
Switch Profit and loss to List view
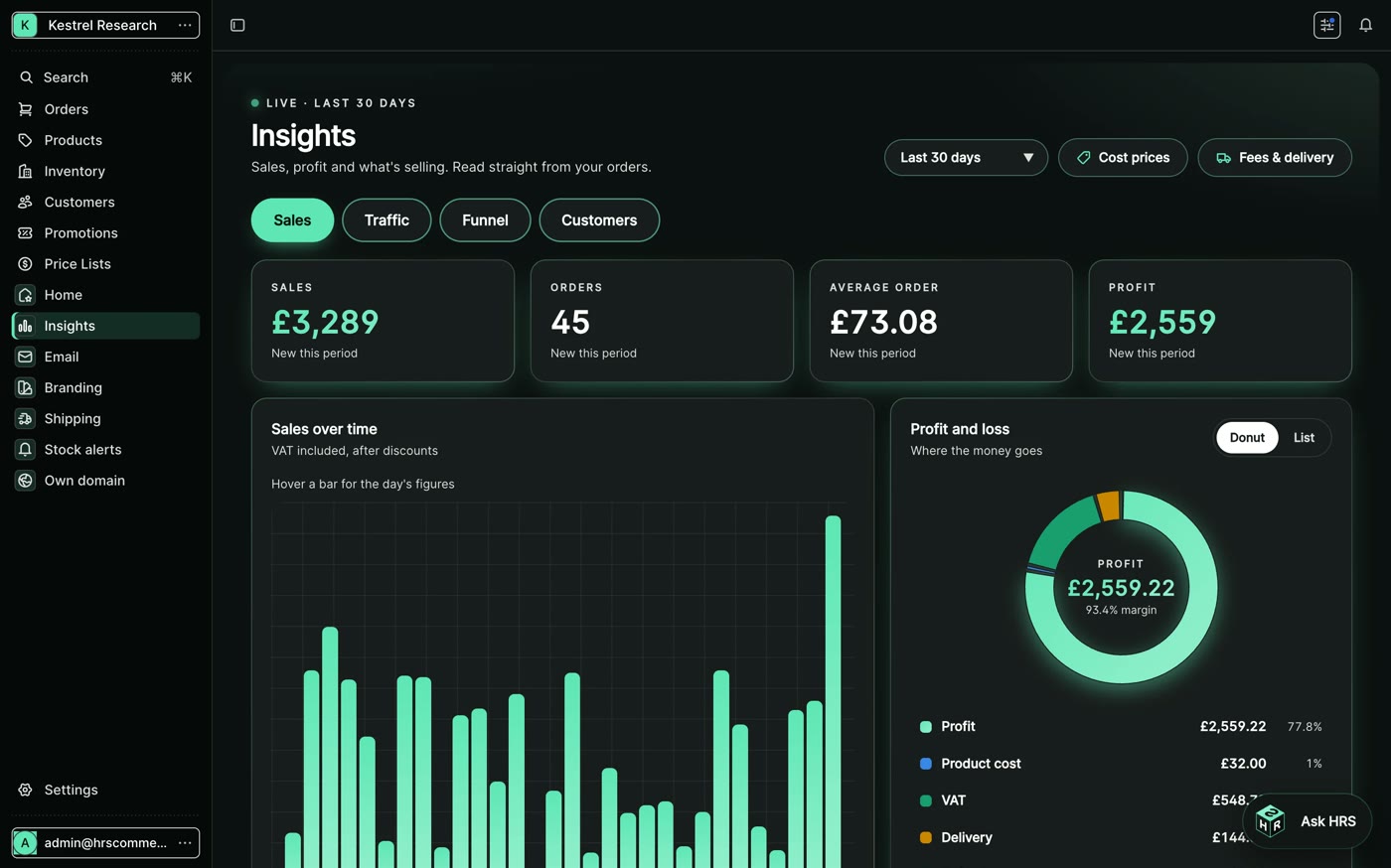point(1304,437)
